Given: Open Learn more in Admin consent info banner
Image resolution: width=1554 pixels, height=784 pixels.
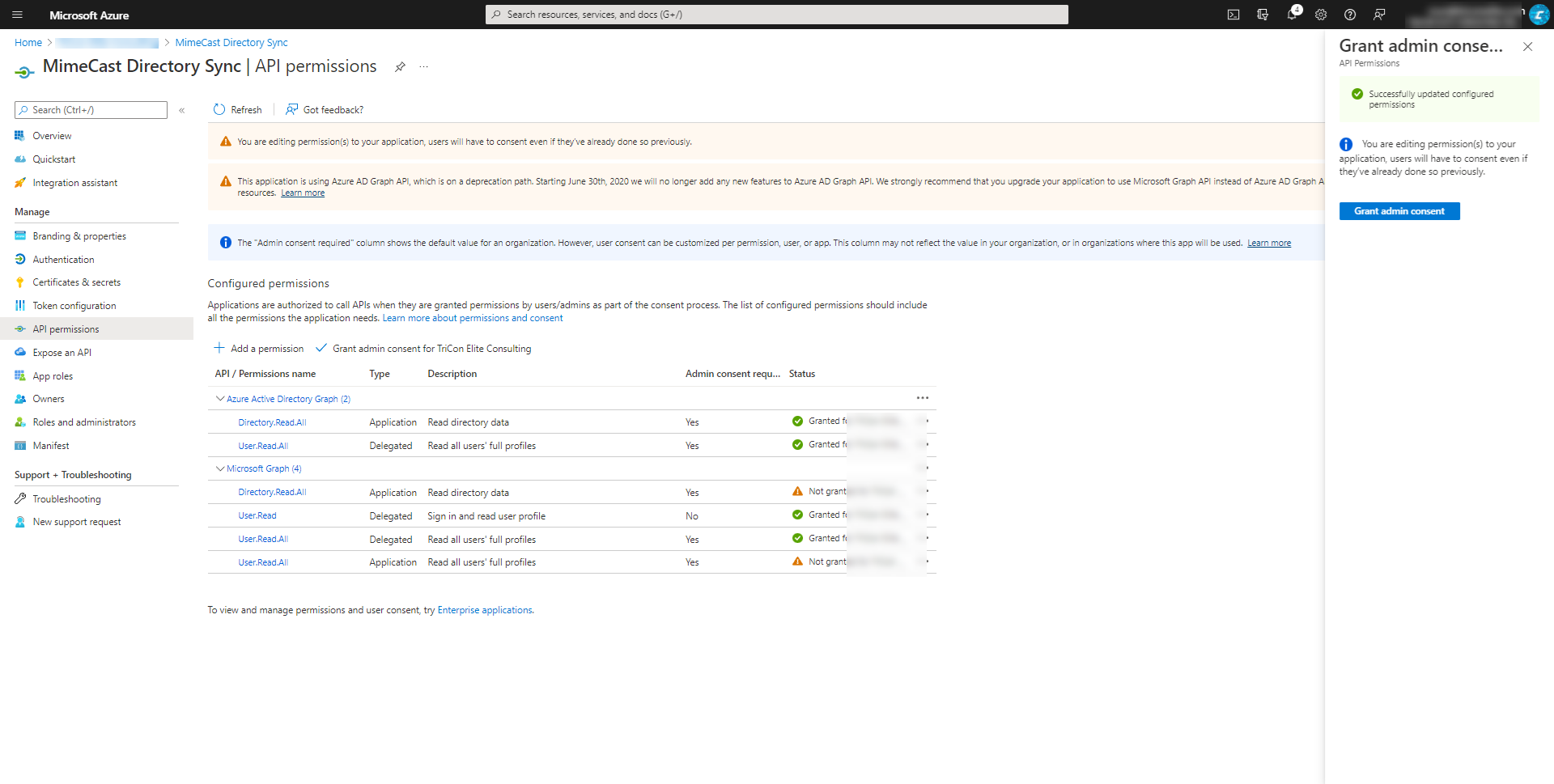Looking at the screenshot, I should point(1269,243).
